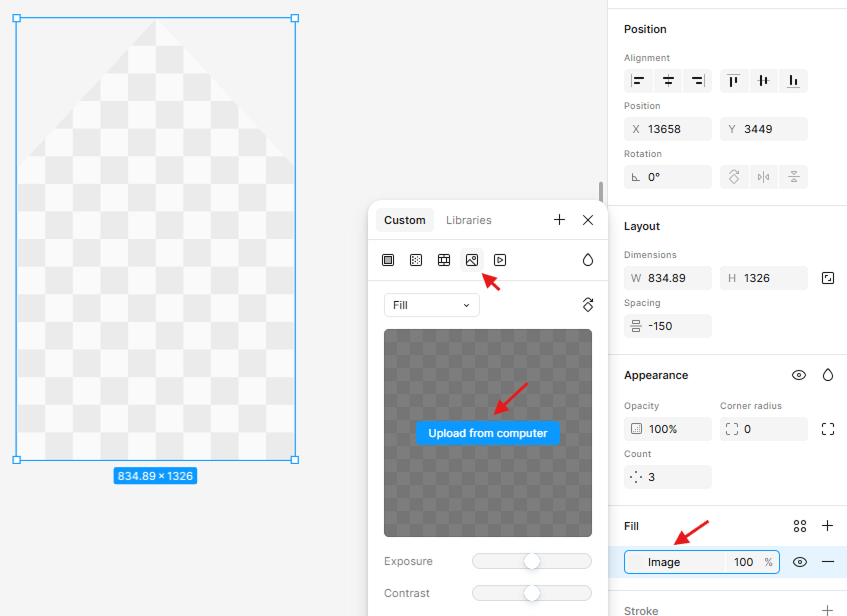Rotate selection 90 degrees icon

tap(734, 177)
